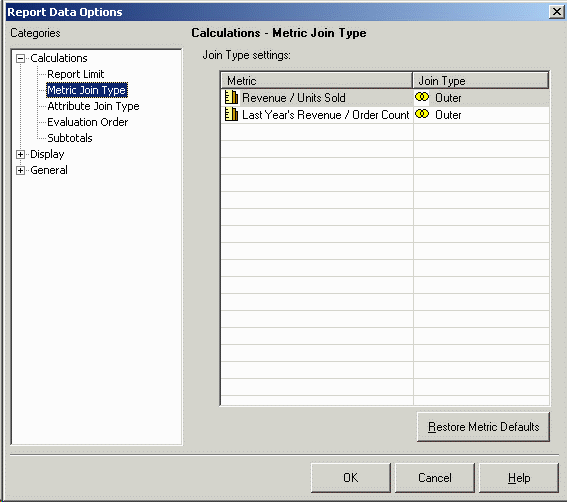Open Evaluation Order settings

(x=88, y=122)
